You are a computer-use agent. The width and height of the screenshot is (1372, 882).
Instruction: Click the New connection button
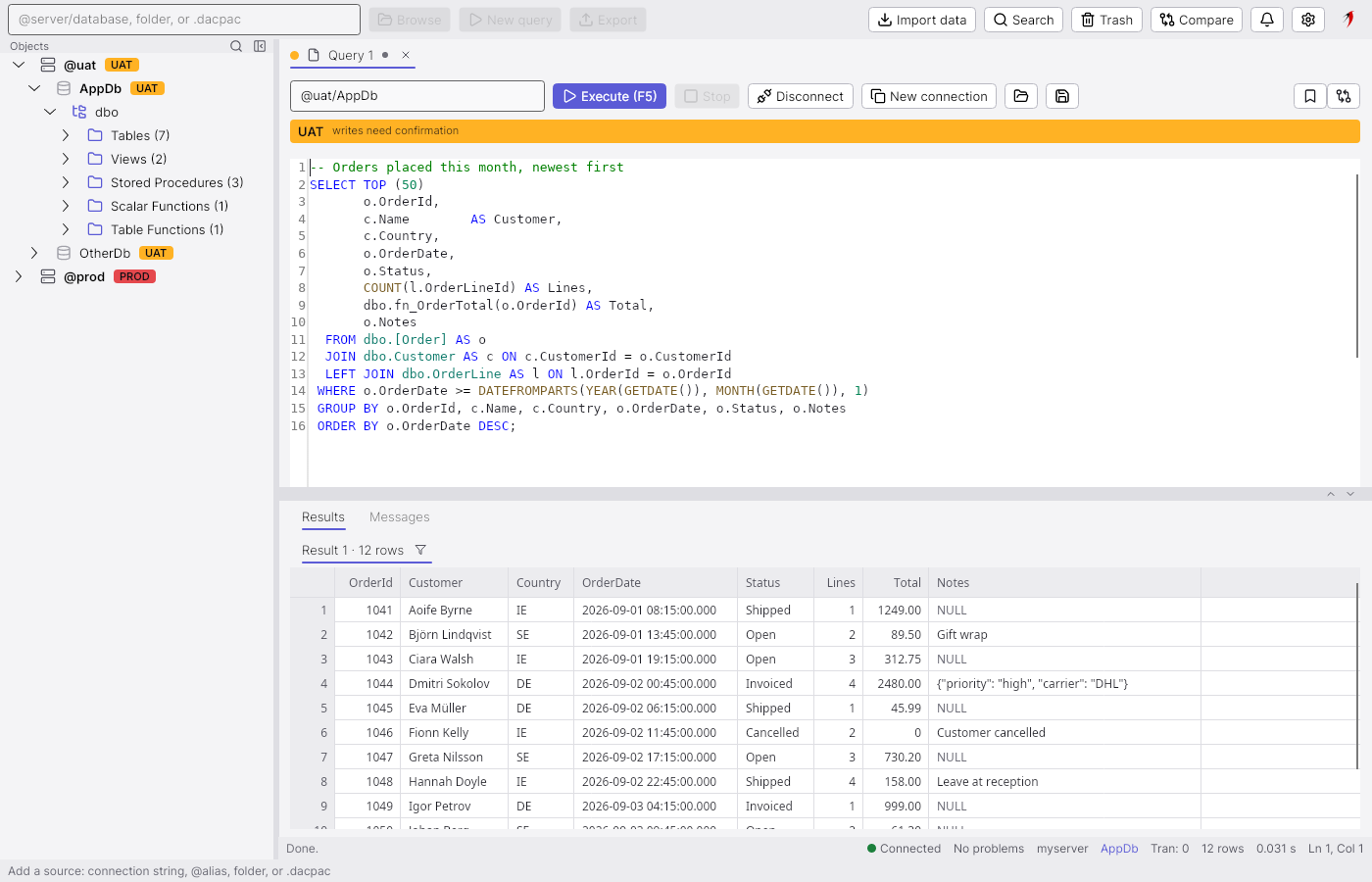point(929,96)
